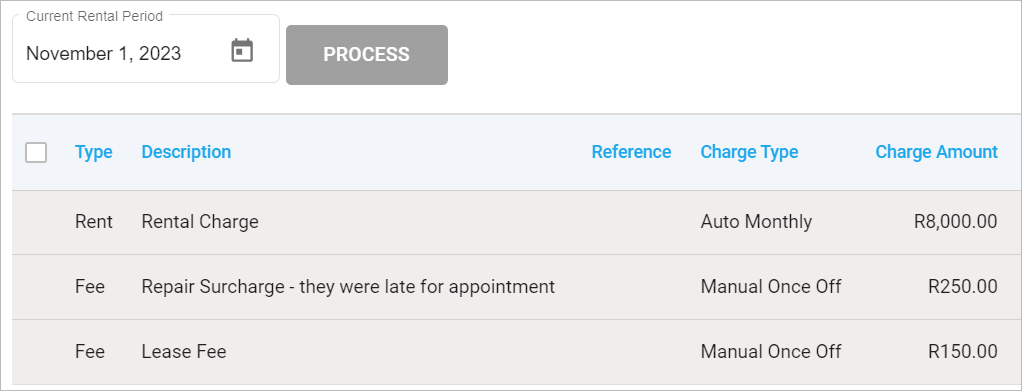Click the Current Rental Period date field
The height and width of the screenshot is (391, 1022).
click(146, 49)
